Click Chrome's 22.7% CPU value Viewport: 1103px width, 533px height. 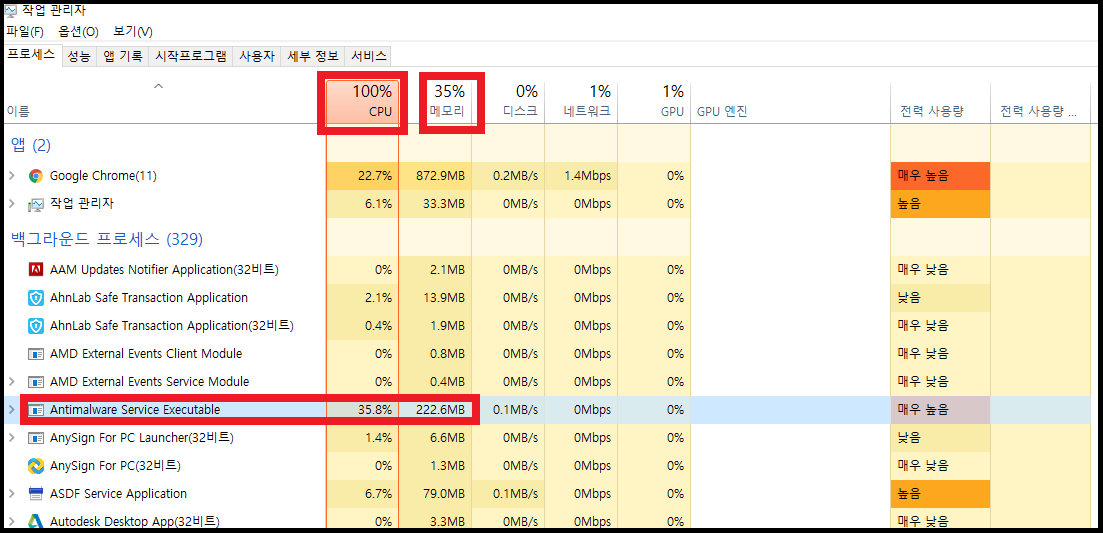(375, 176)
